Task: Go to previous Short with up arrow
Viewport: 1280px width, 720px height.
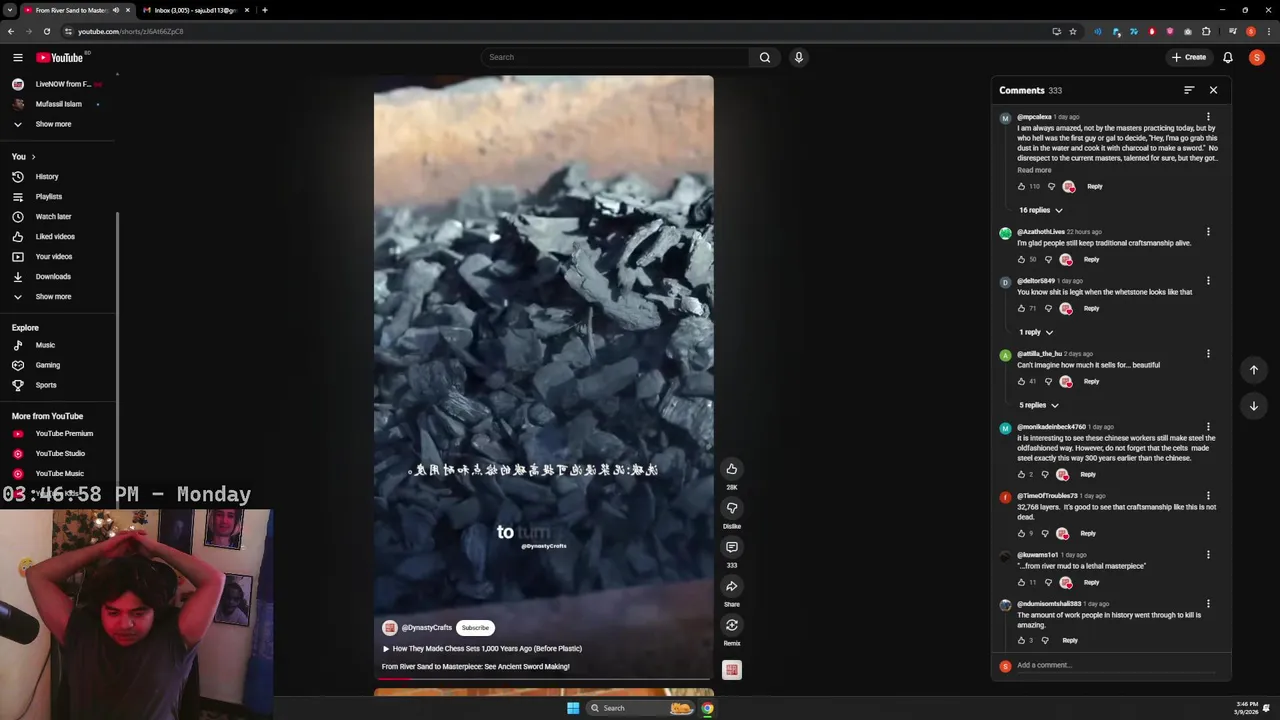Action: [x=1253, y=370]
